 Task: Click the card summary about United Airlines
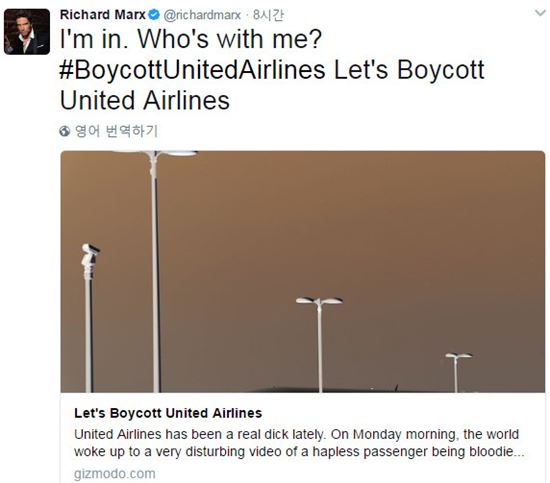click(299, 443)
